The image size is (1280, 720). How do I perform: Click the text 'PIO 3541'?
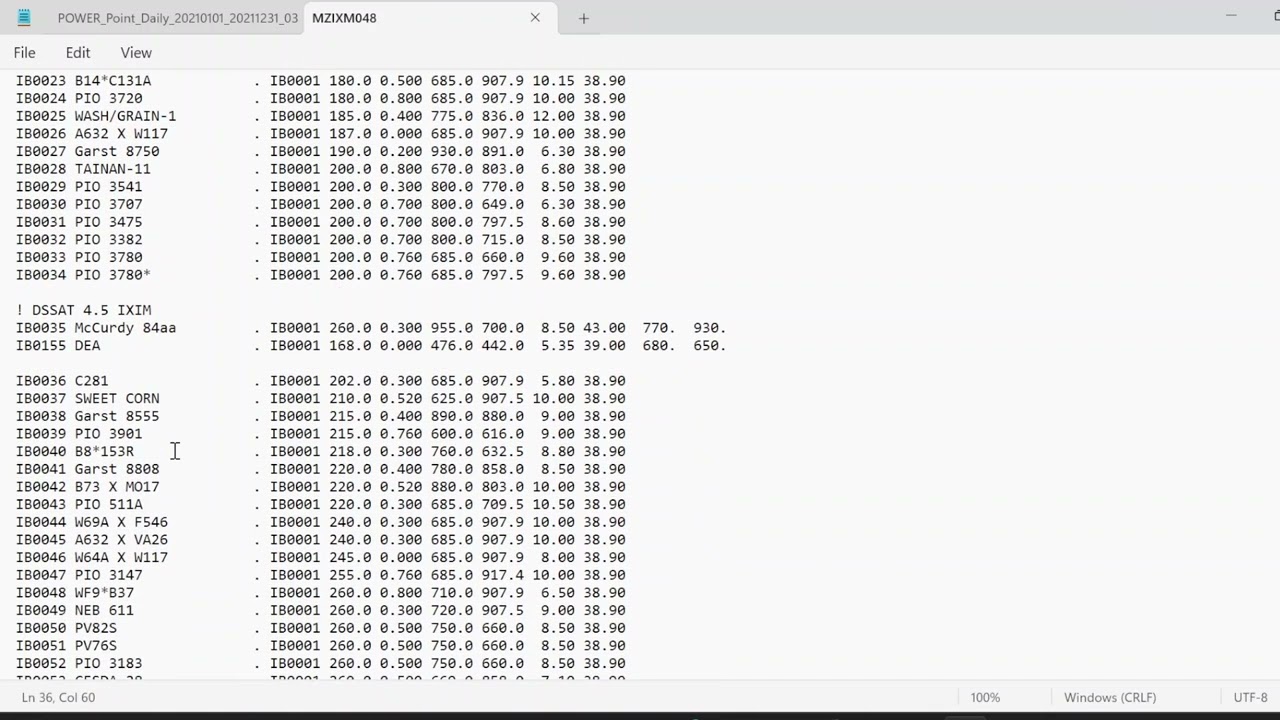109,187
